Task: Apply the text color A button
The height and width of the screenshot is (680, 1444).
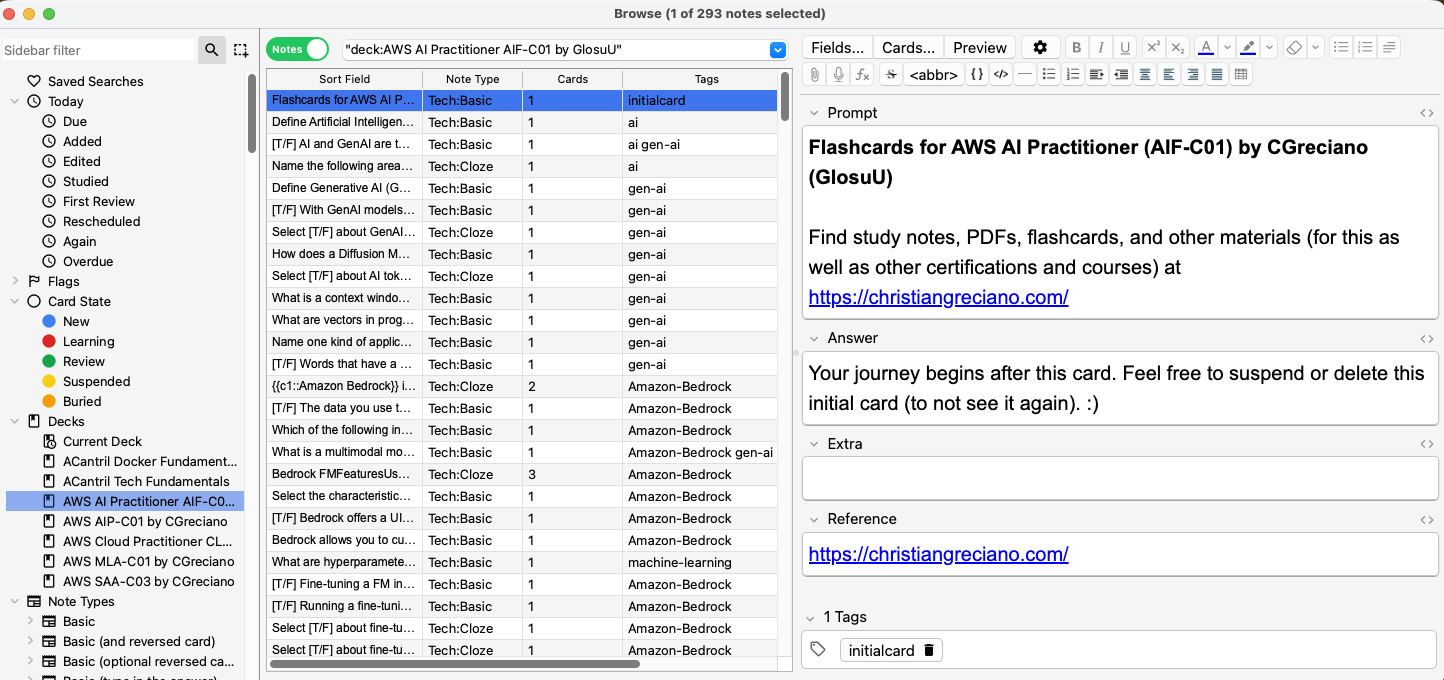Action: point(1206,48)
